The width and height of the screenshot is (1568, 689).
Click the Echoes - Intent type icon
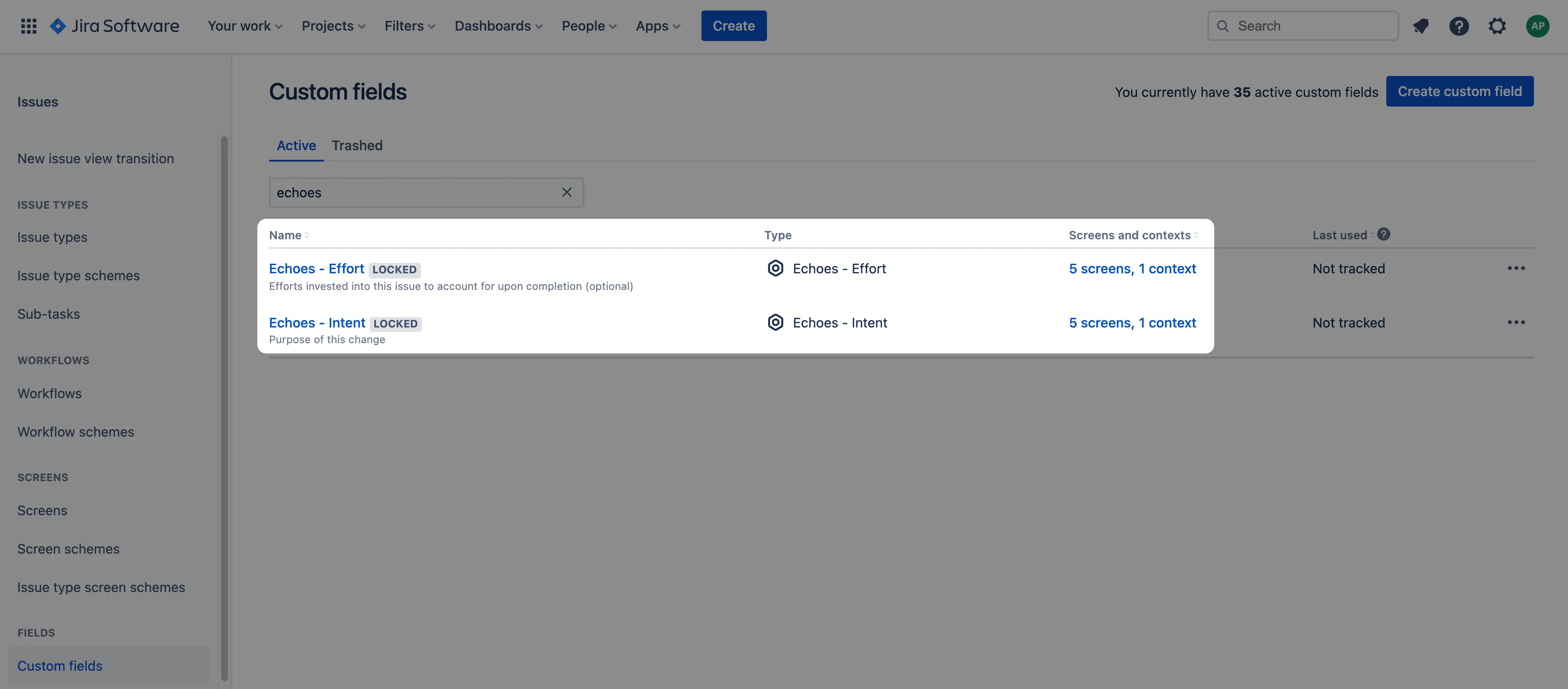775,323
